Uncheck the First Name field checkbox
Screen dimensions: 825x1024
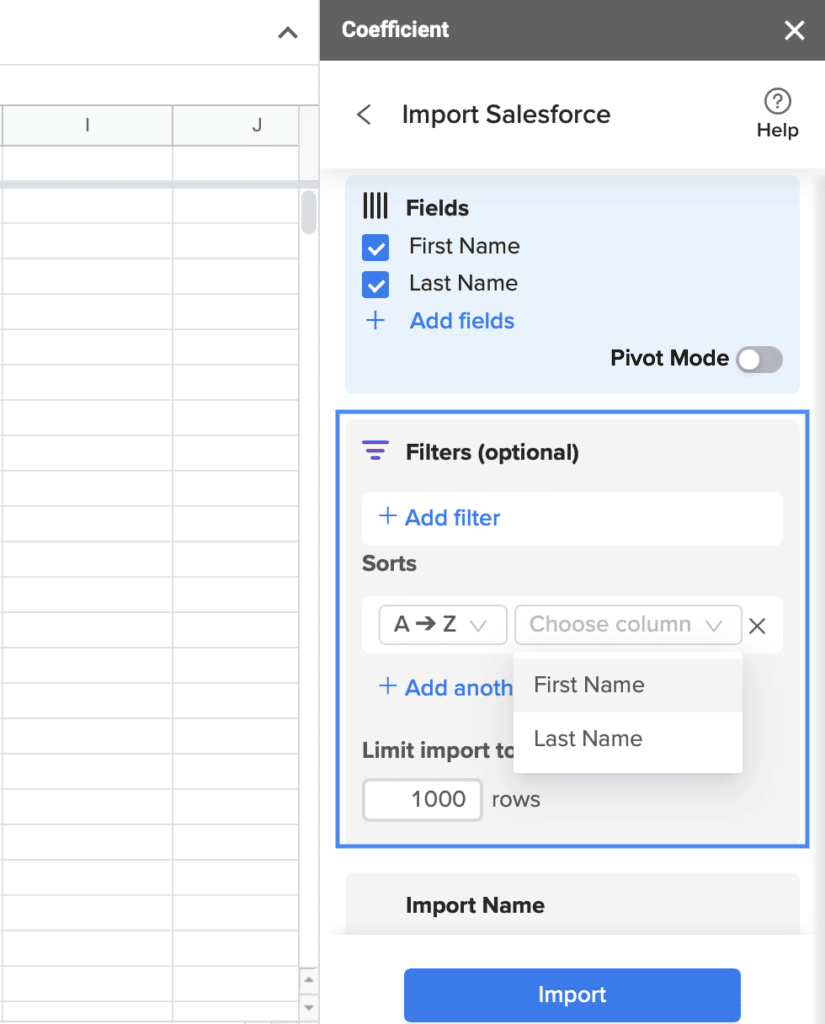pyautogui.click(x=376, y=248)
